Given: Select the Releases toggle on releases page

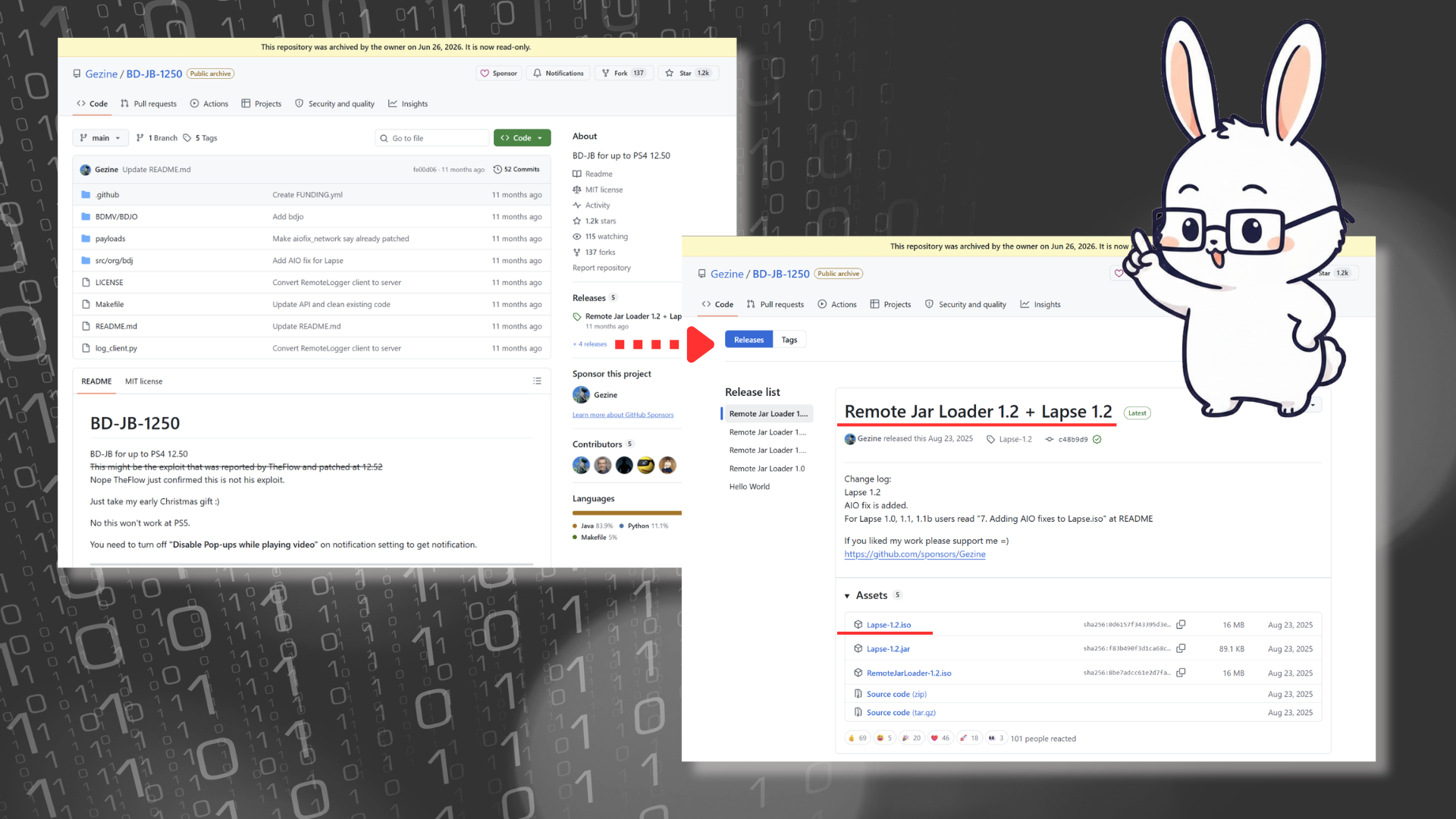Looking at the screenshot, I should (x=748, y=340).
